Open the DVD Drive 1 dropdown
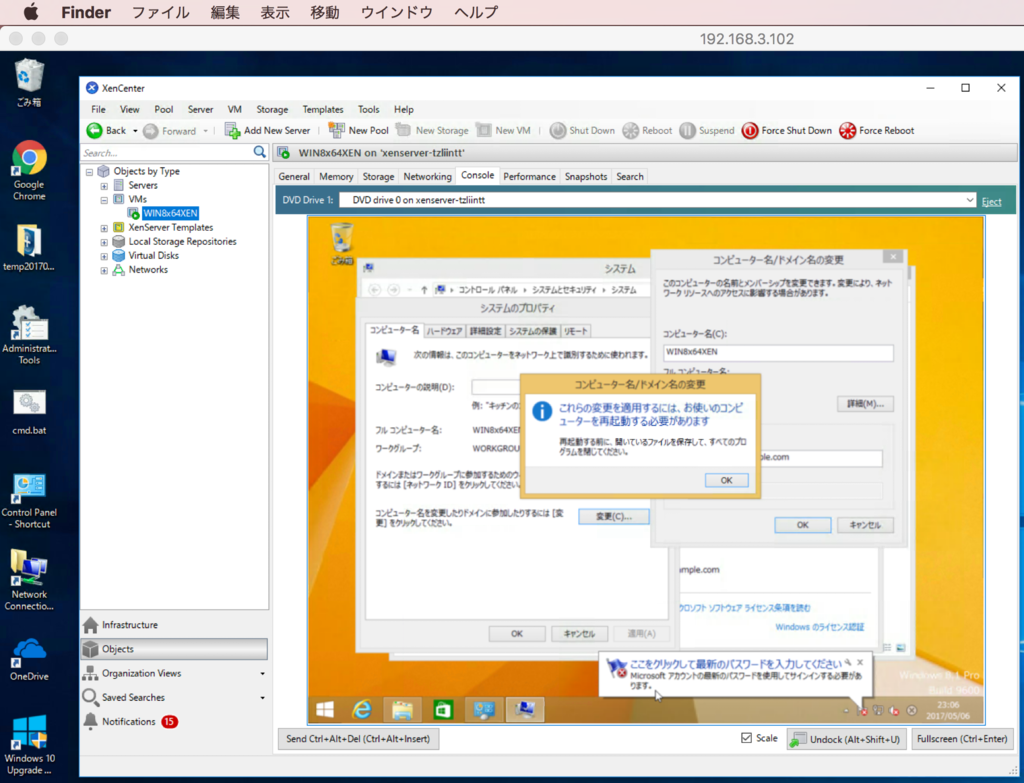 [x=969, y=200]
